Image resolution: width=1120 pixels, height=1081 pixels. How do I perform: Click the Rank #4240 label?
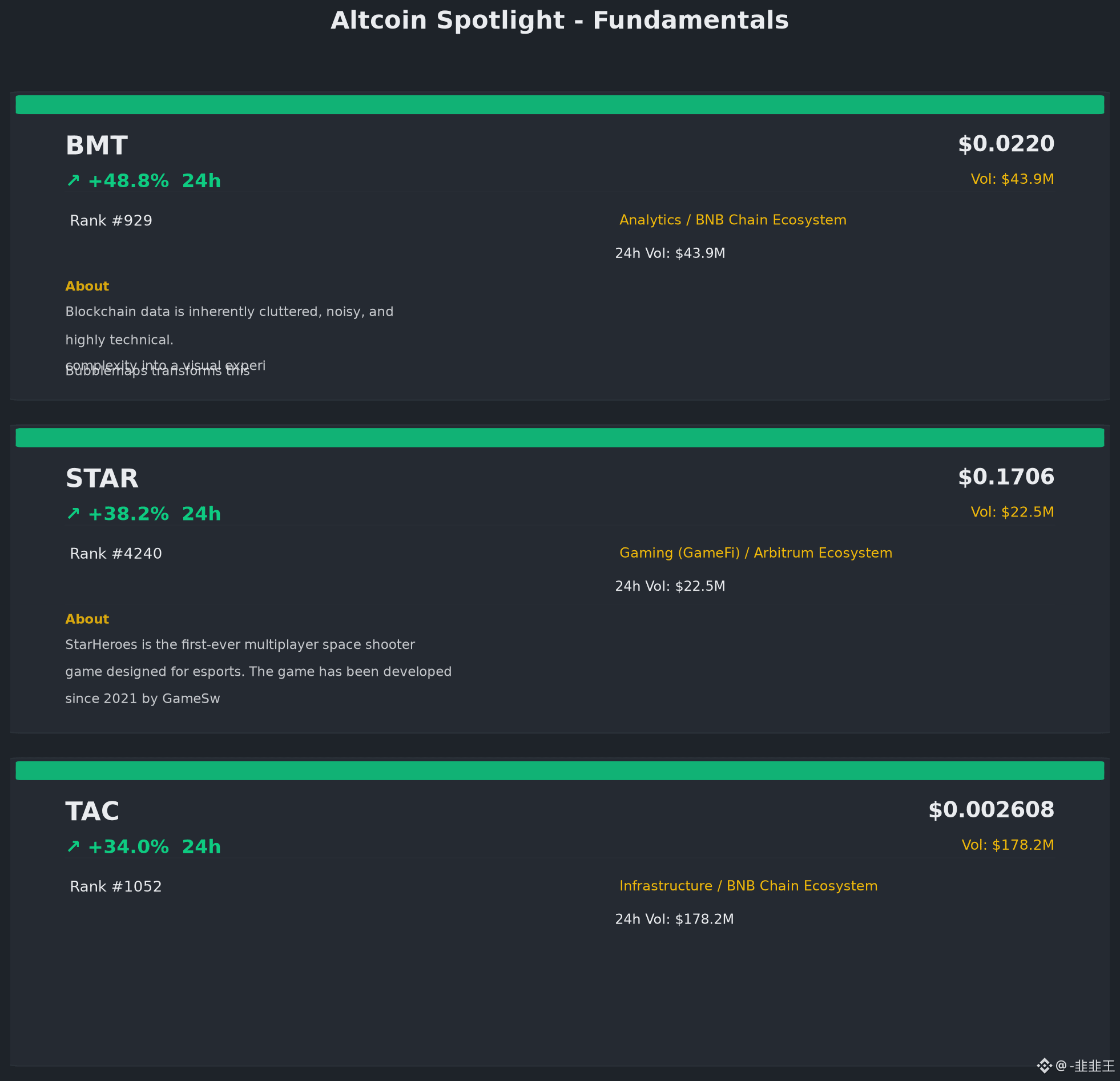coord(116,554)
